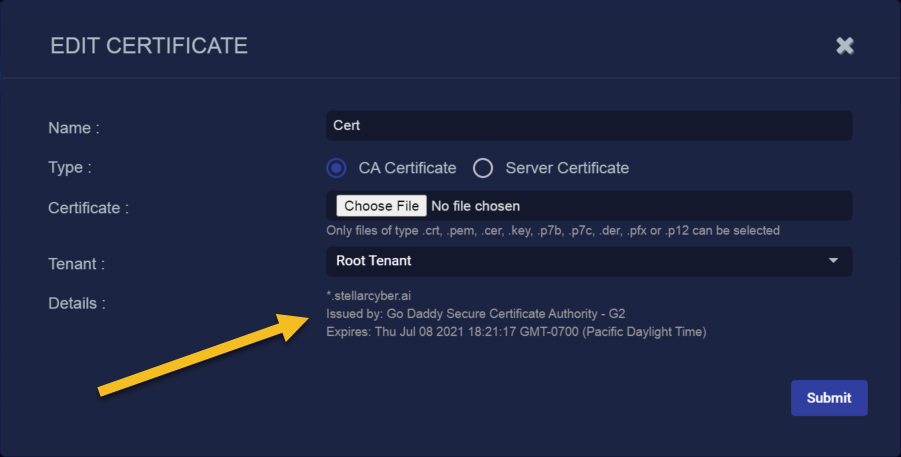Click the "Issued by: Go Daddy" line
This screenshot has height=457, width=901.
489,314
